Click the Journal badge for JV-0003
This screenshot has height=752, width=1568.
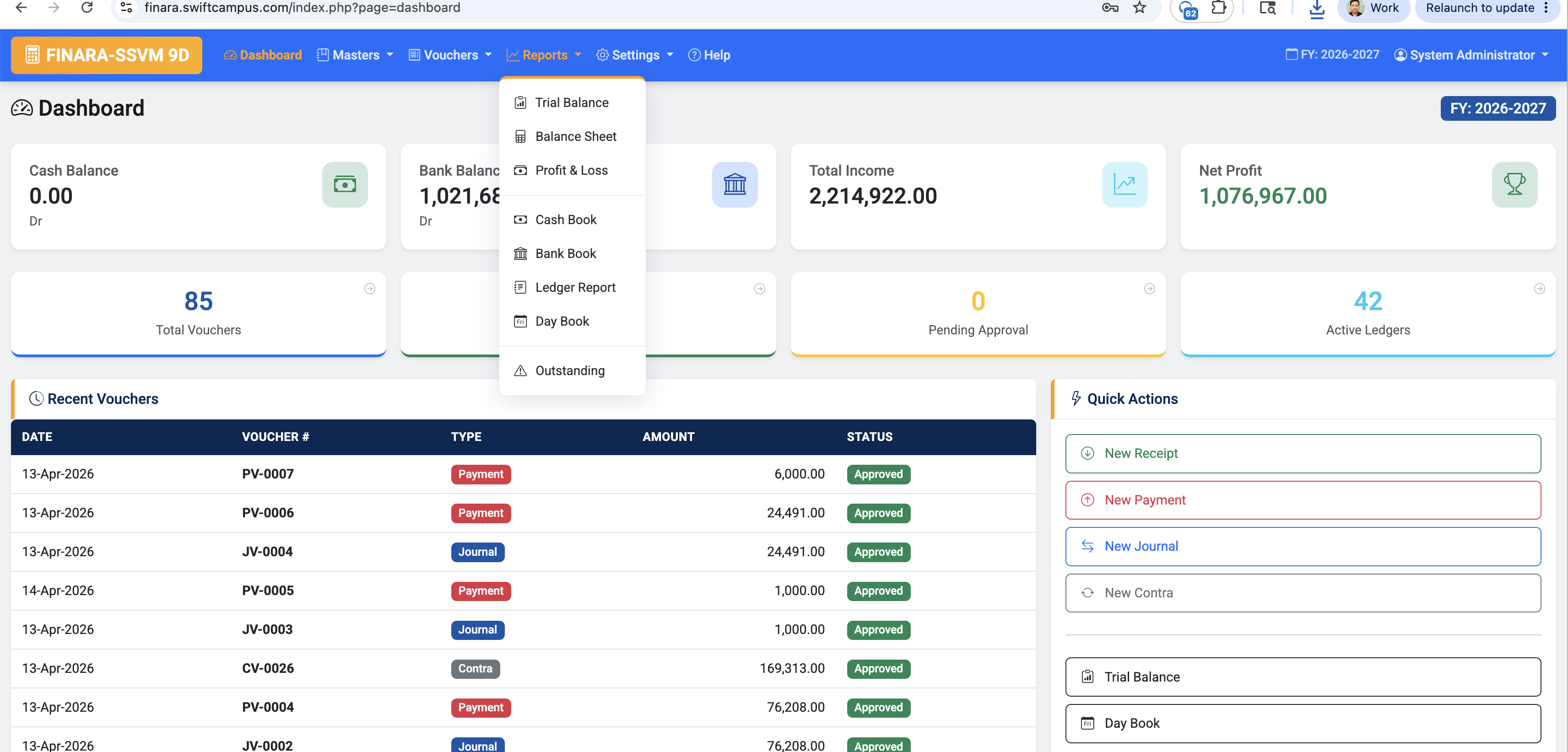tap(477, 630)
